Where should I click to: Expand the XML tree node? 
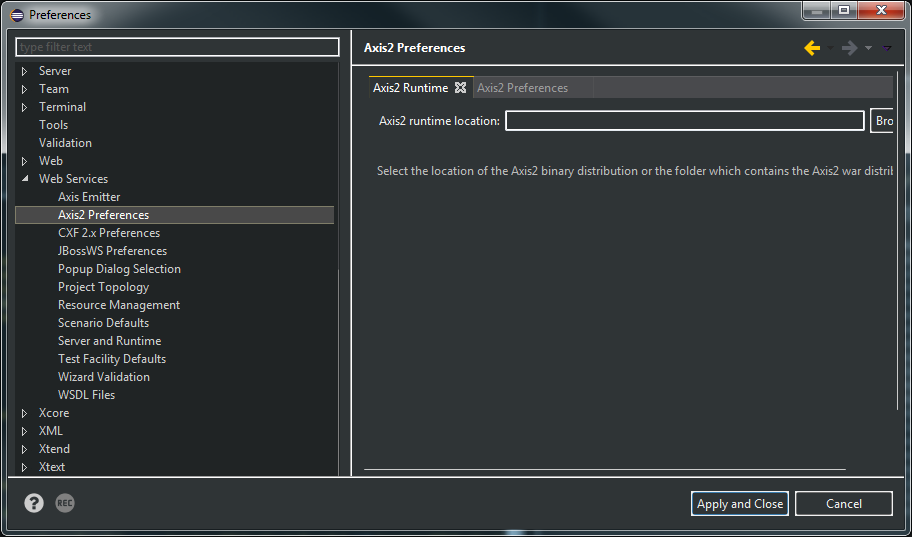[24, 431]
